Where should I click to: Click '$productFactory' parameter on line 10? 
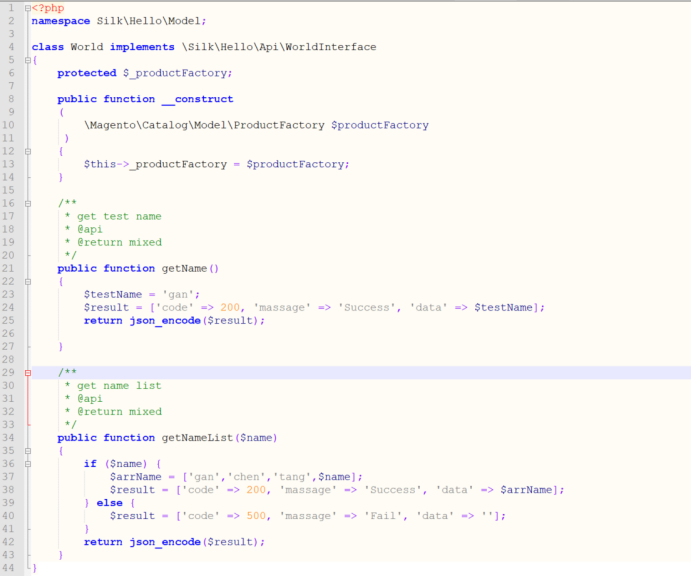[x=380, y=125]
